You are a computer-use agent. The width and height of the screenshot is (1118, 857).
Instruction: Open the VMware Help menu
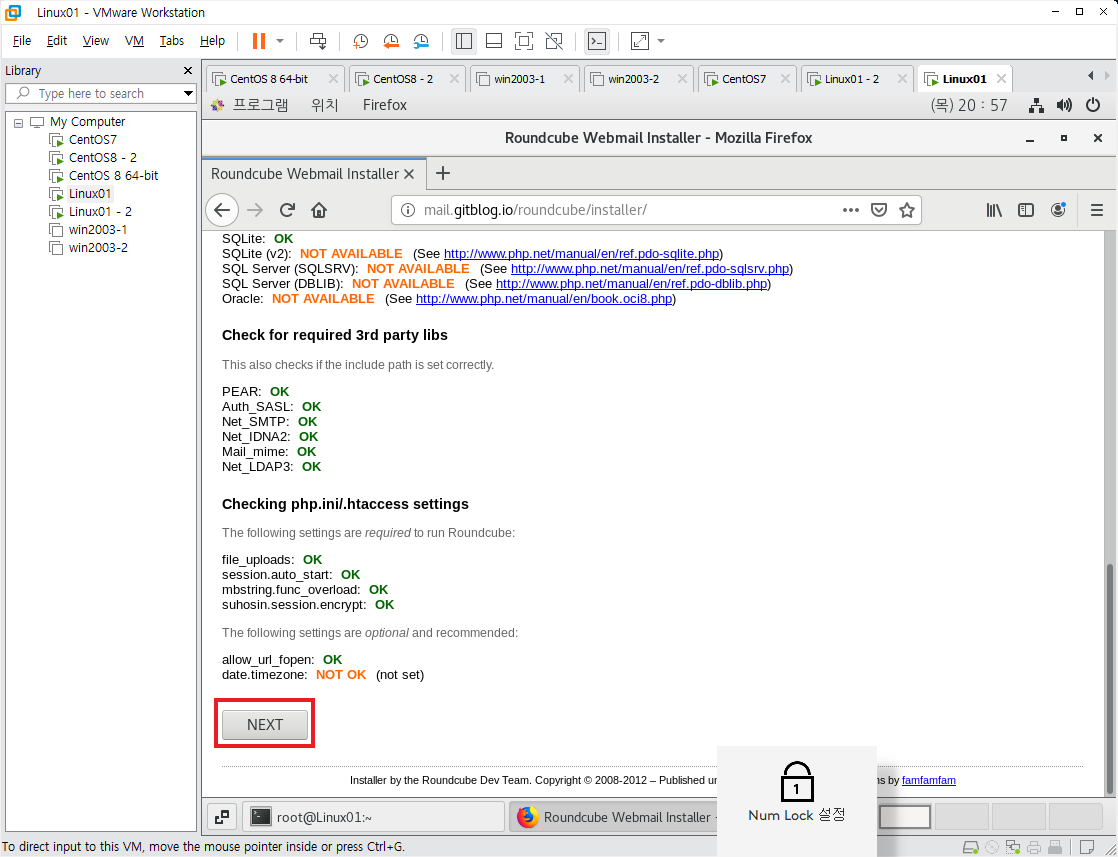click(x=212, y=41)
